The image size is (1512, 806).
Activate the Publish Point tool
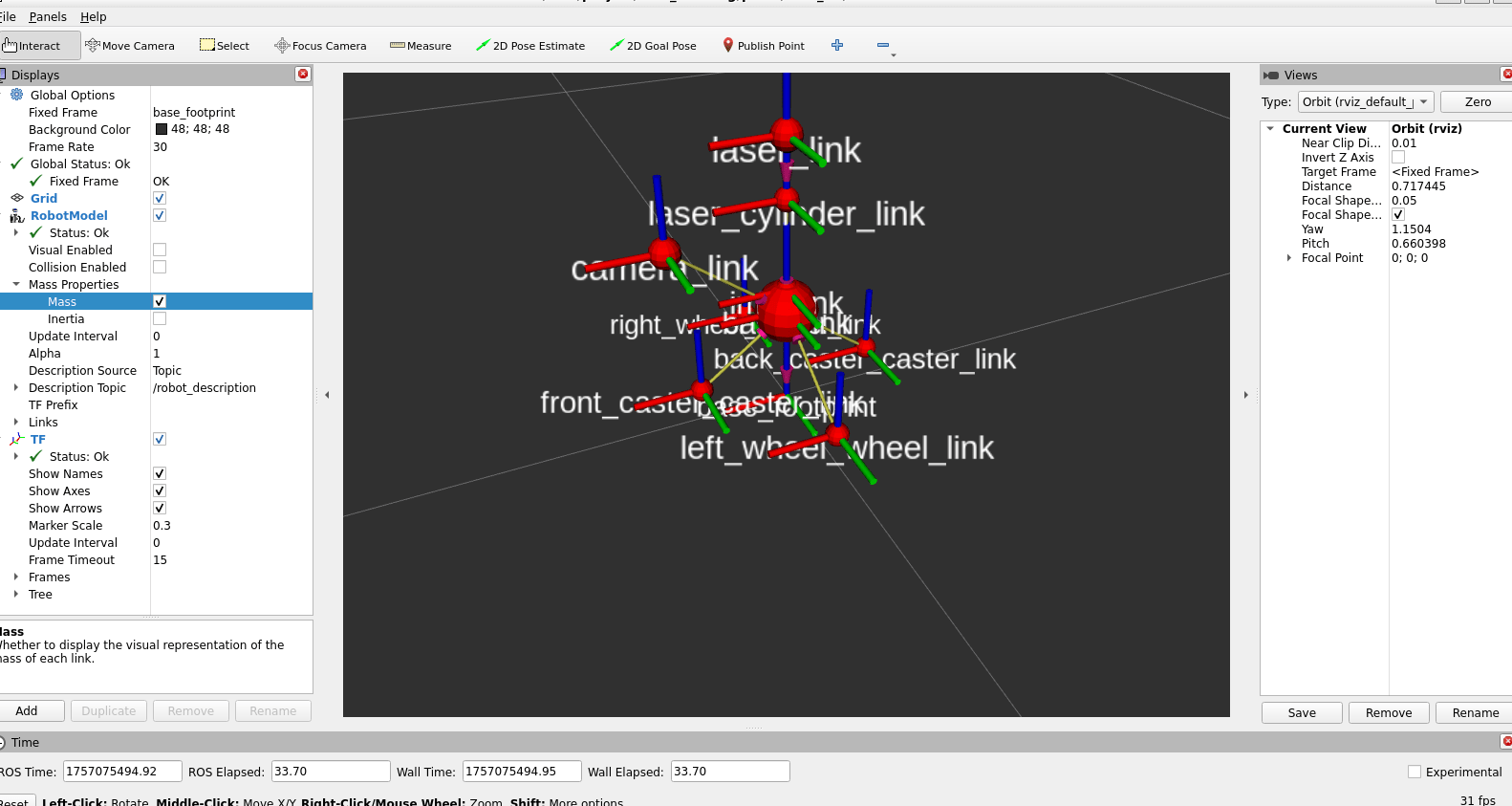click(x=763, y=46)
